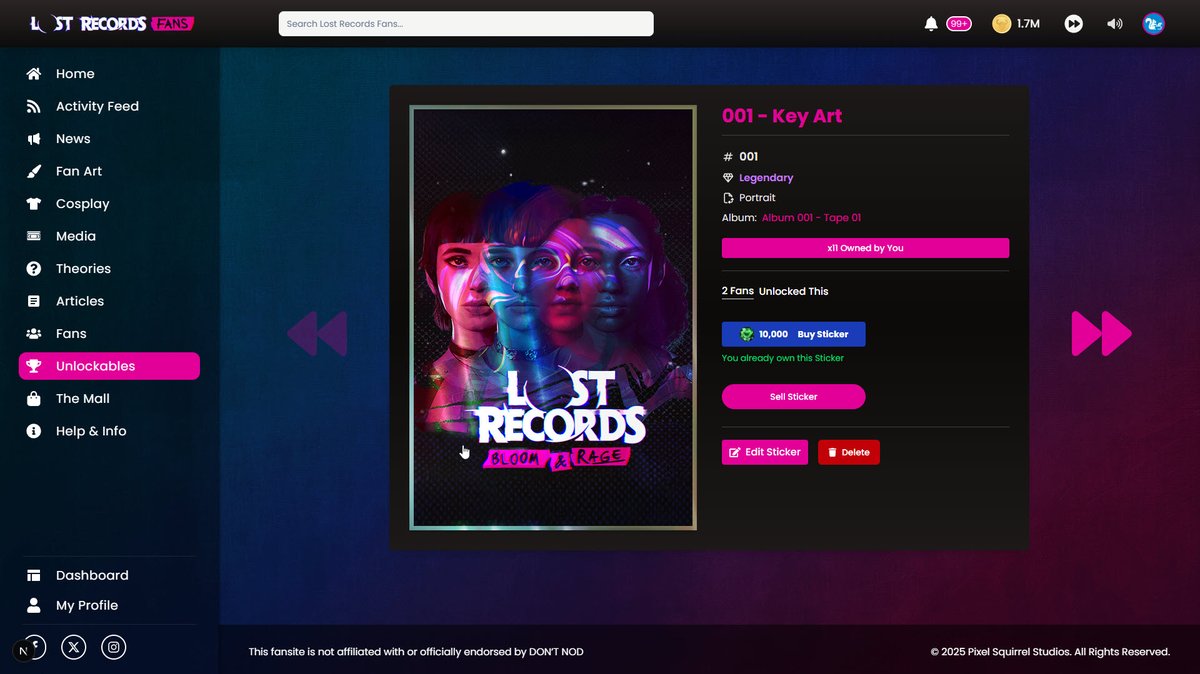Click the green gem icon on Buy Sticker
This screenshot has width=1200, height=674.
pyautogui.click(x=747, y=334)
